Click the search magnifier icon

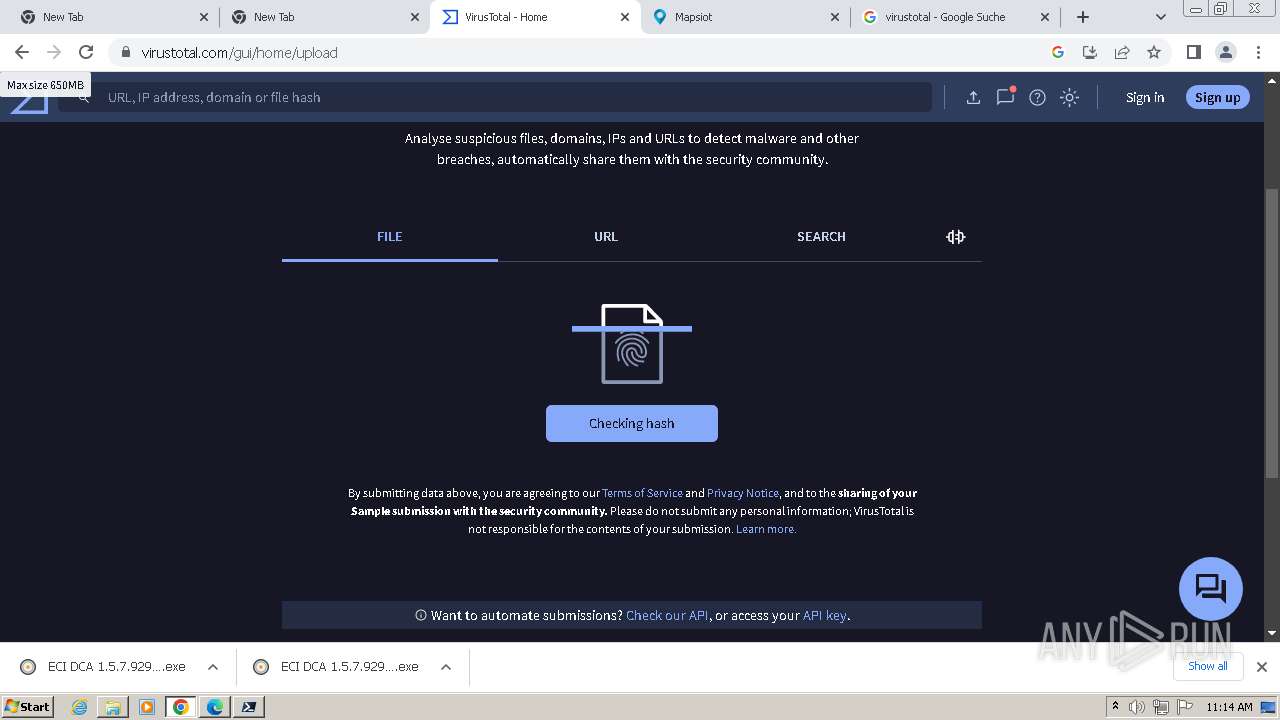click(84, 97)
